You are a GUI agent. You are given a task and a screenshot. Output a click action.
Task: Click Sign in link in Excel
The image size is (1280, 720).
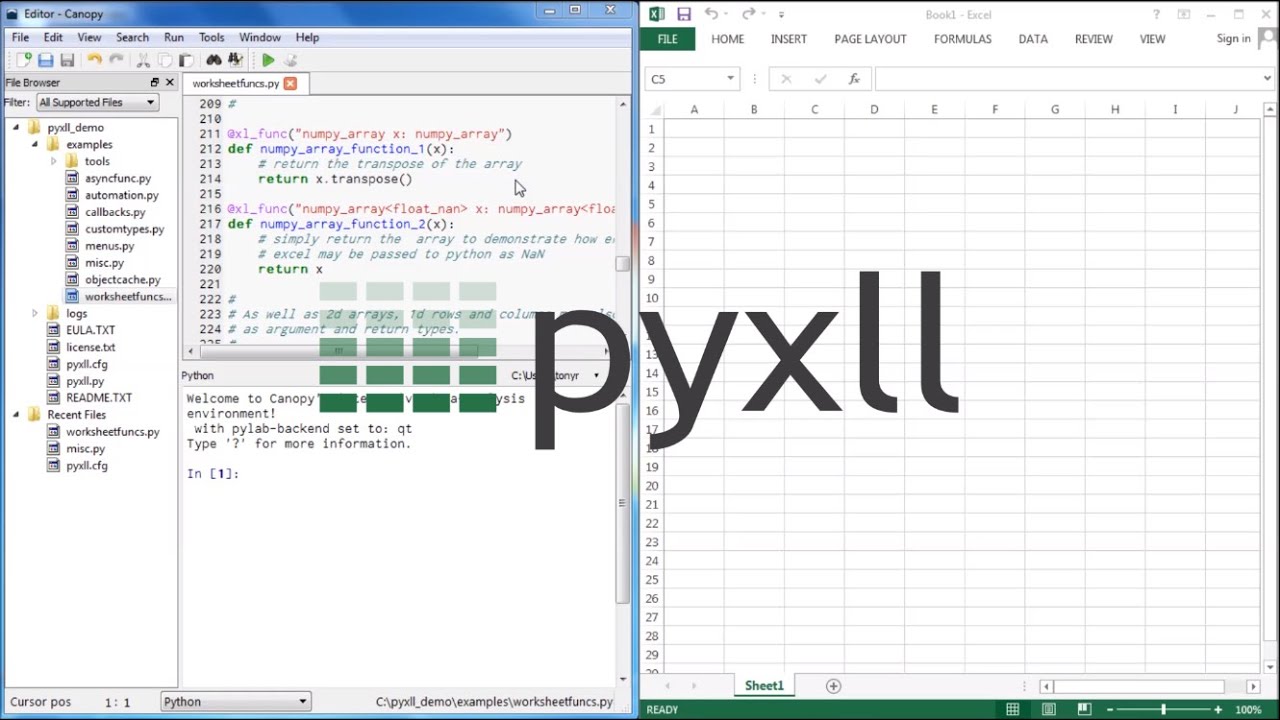pyautogui.click(x=1233, y=38)
